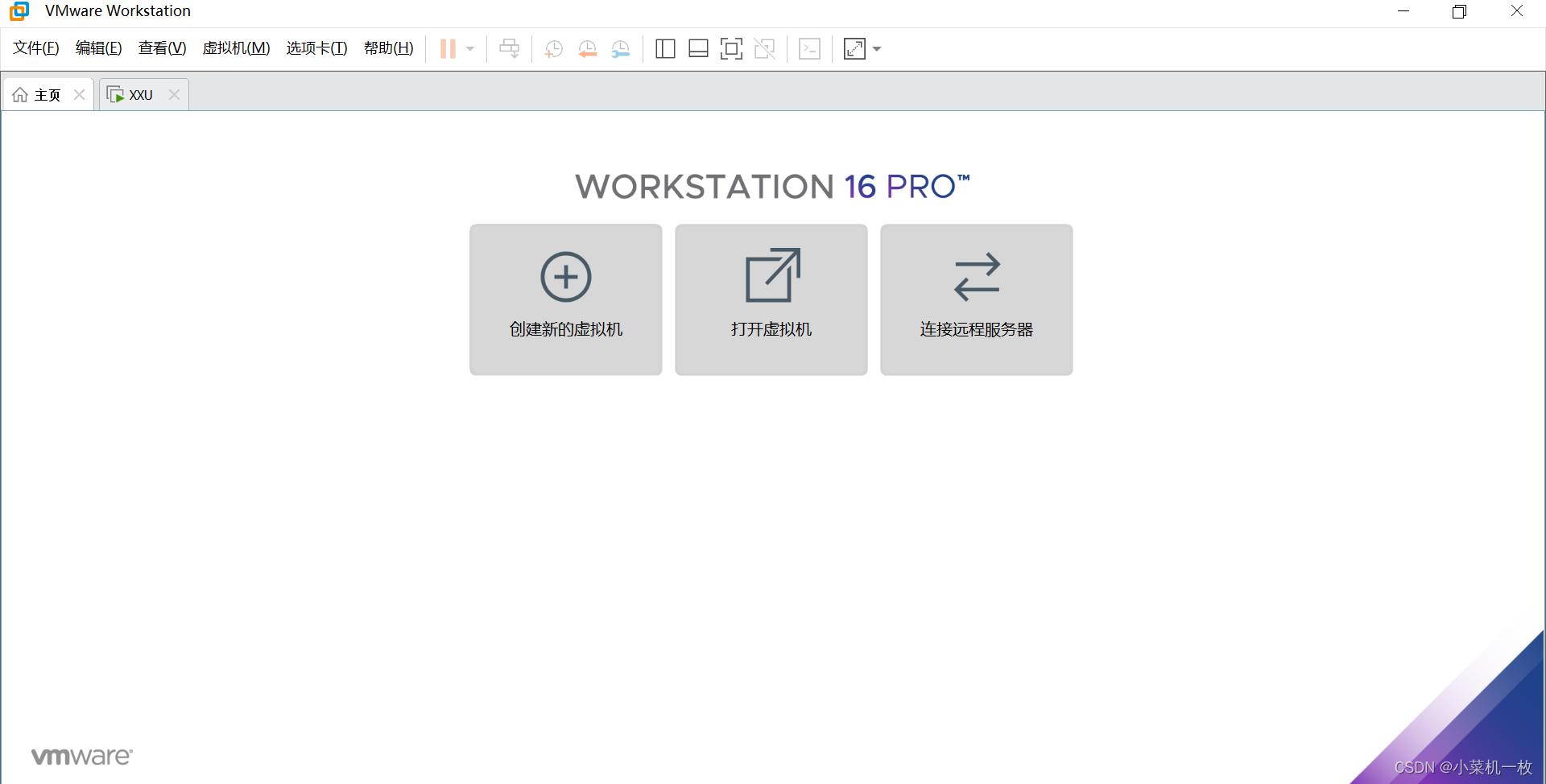Close the XXU tab
The height and width of the screenshot is (784, 1546).
pos(174,94)
